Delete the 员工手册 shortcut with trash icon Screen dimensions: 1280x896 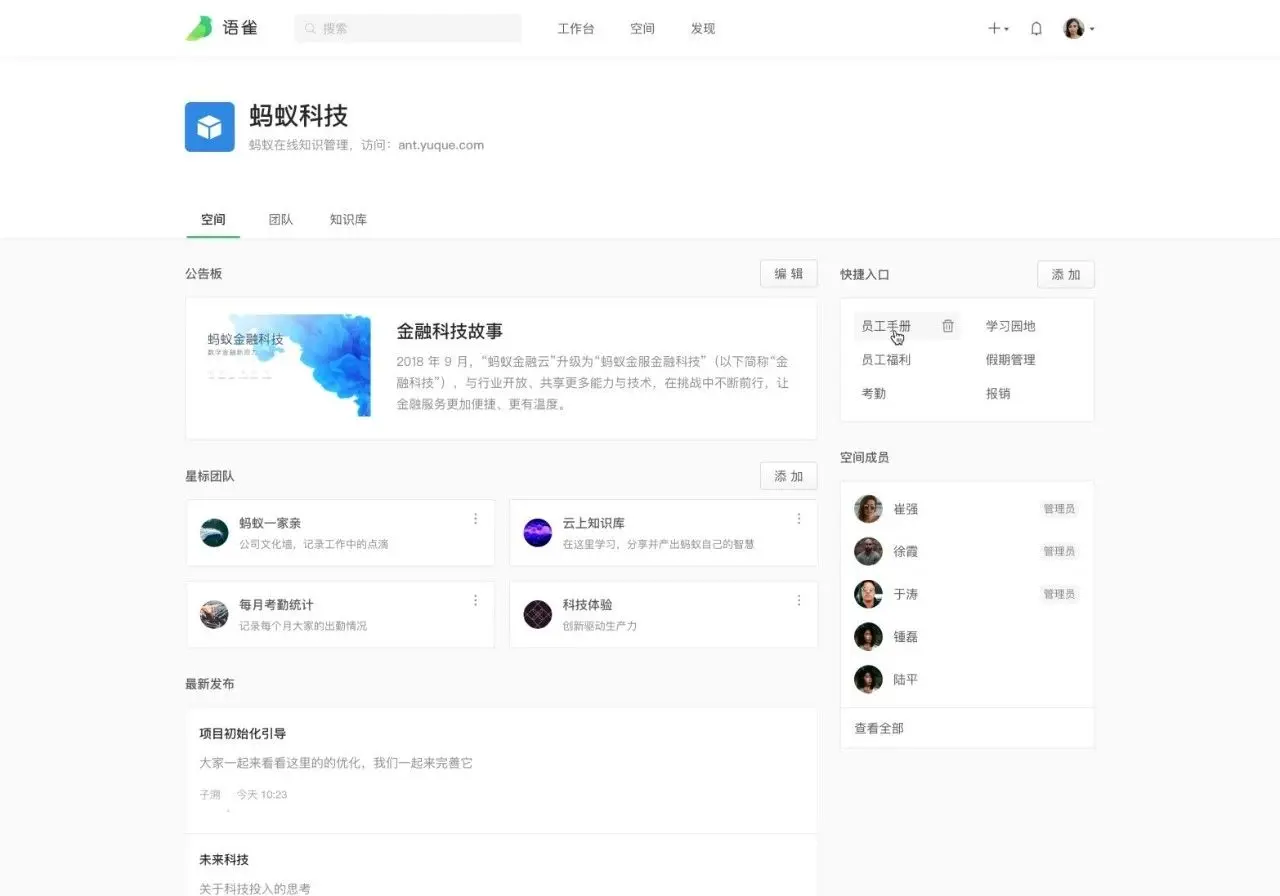tap(948, 326)
